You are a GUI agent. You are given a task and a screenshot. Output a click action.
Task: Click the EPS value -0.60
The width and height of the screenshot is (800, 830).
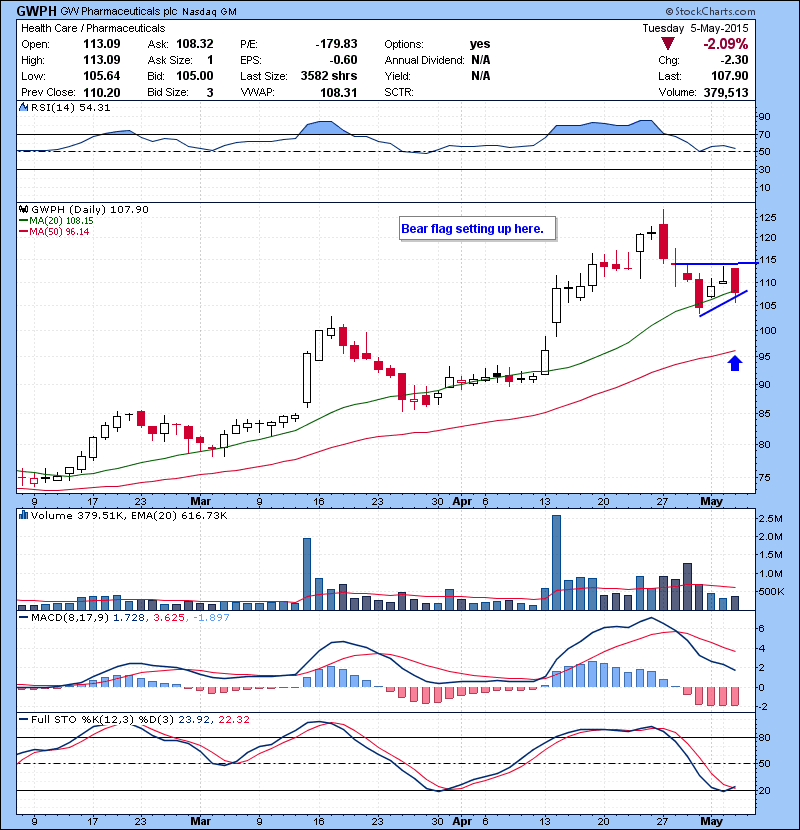click(343, 60)
